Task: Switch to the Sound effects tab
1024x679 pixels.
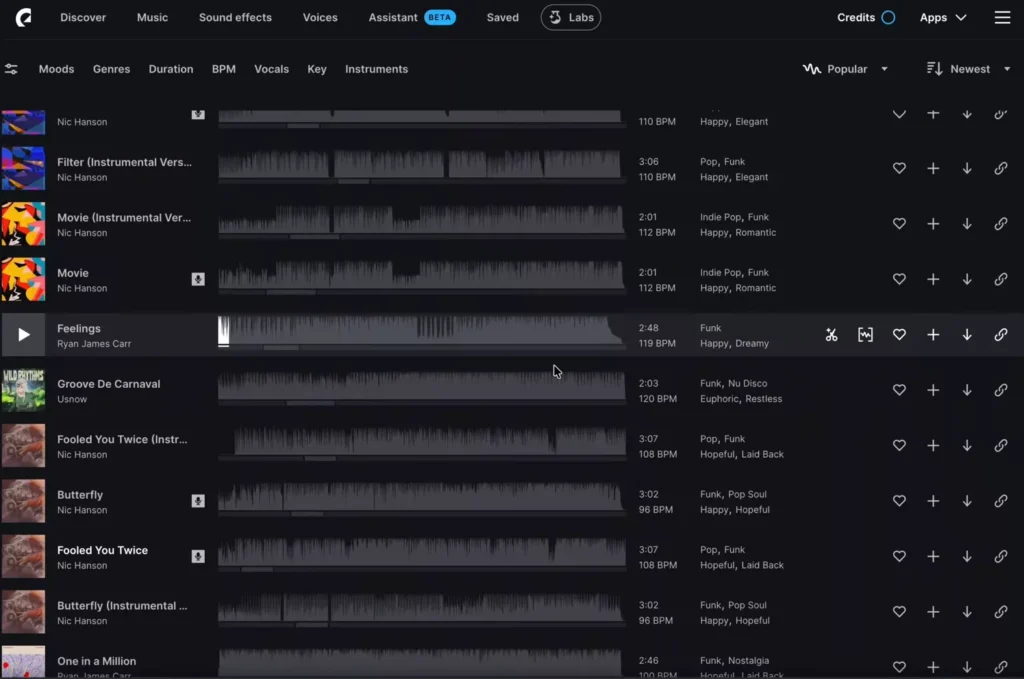Action: coord(235,17)
